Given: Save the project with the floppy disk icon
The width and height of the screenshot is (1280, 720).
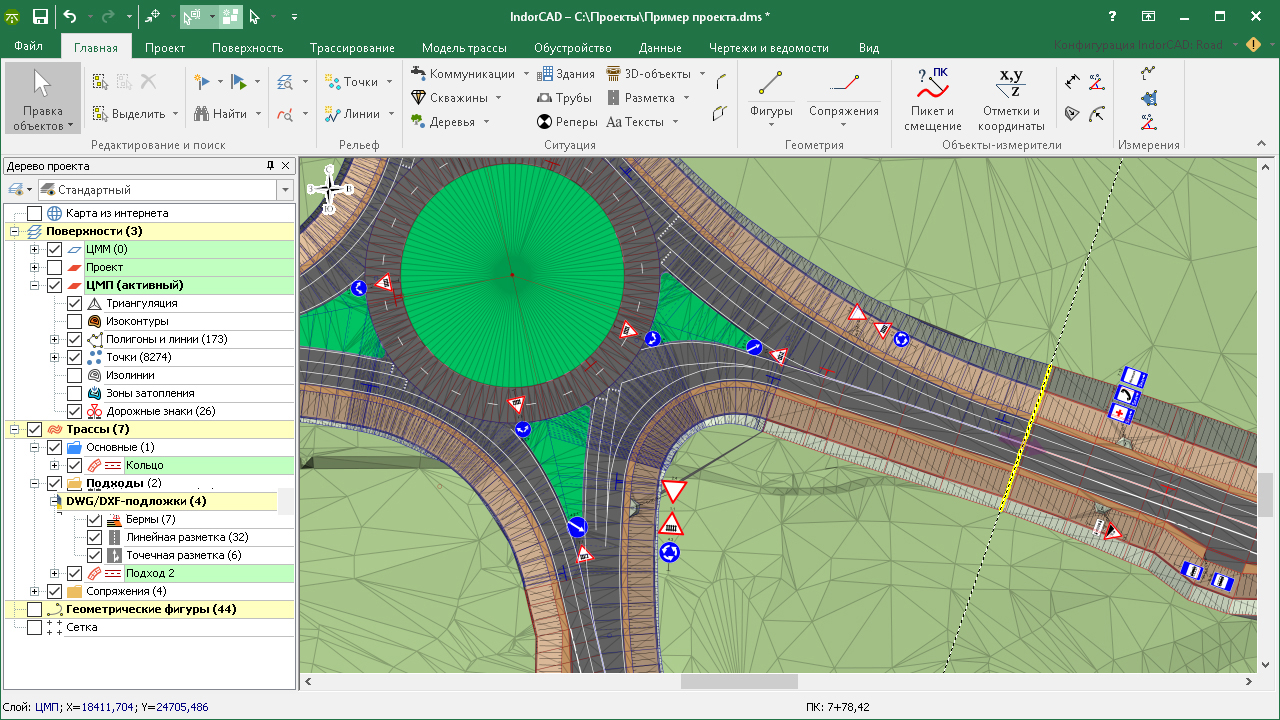Looking at the screenshot, I should [x=40, y=17].
